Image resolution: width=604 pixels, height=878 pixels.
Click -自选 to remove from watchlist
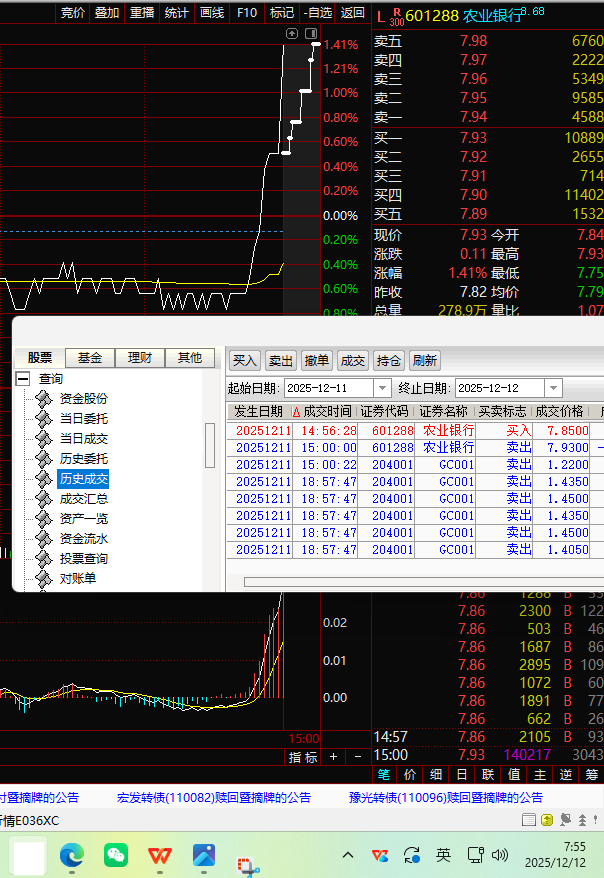coord(317,12)
